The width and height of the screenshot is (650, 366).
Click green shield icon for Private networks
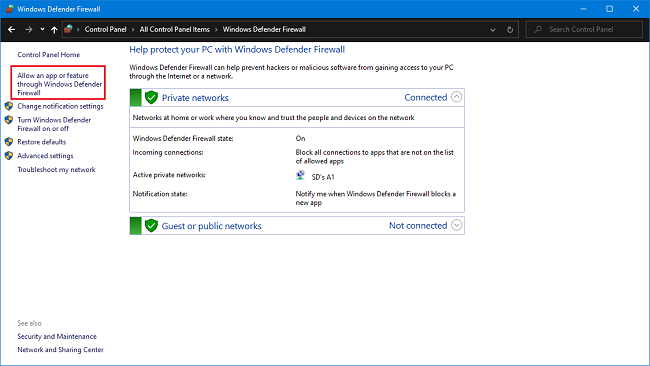tap(151, 97)
